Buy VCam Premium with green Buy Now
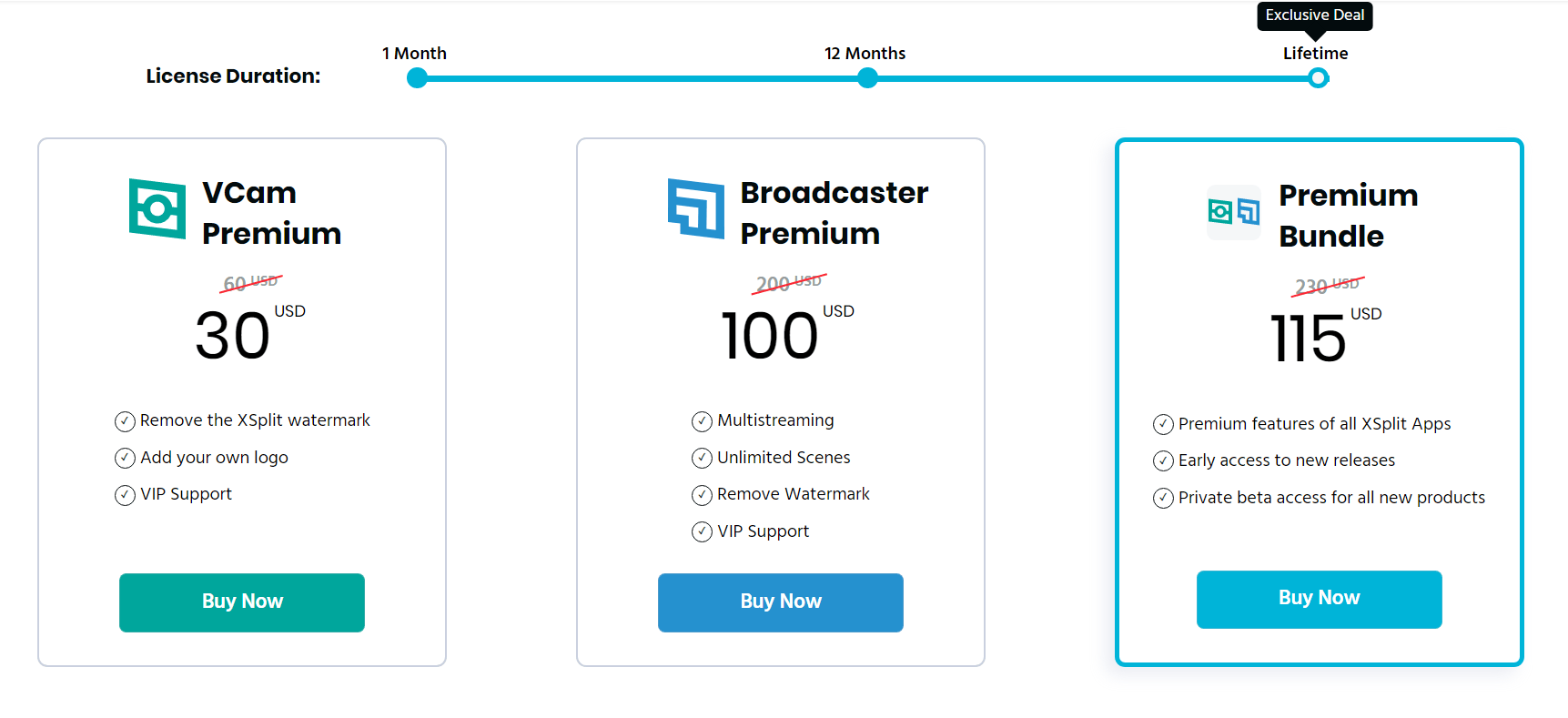1568x718 pixels. (x=242, y=602)
